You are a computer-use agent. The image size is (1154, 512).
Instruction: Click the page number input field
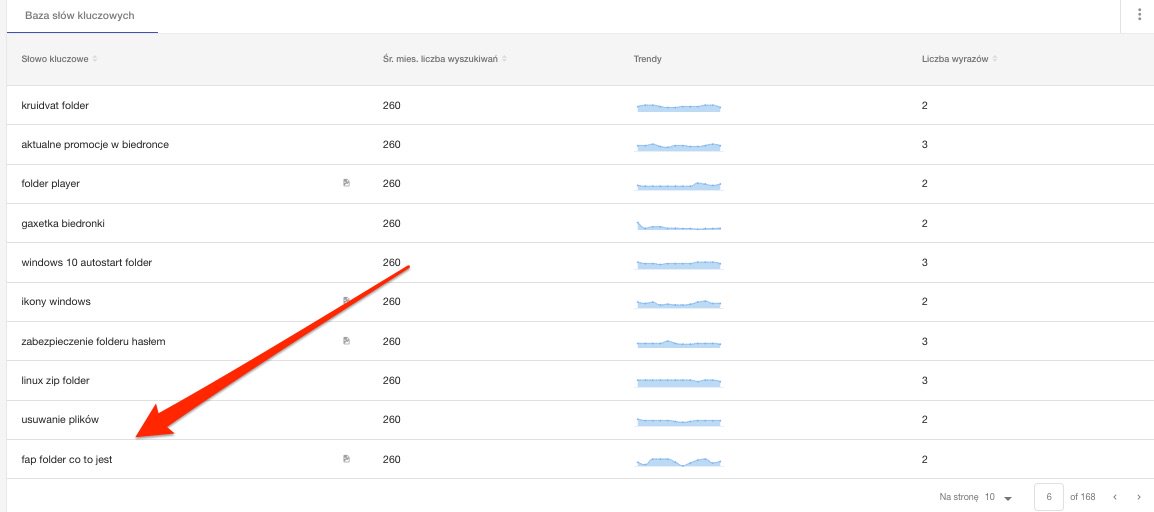pyautogui.click(x=1048, y=497)
